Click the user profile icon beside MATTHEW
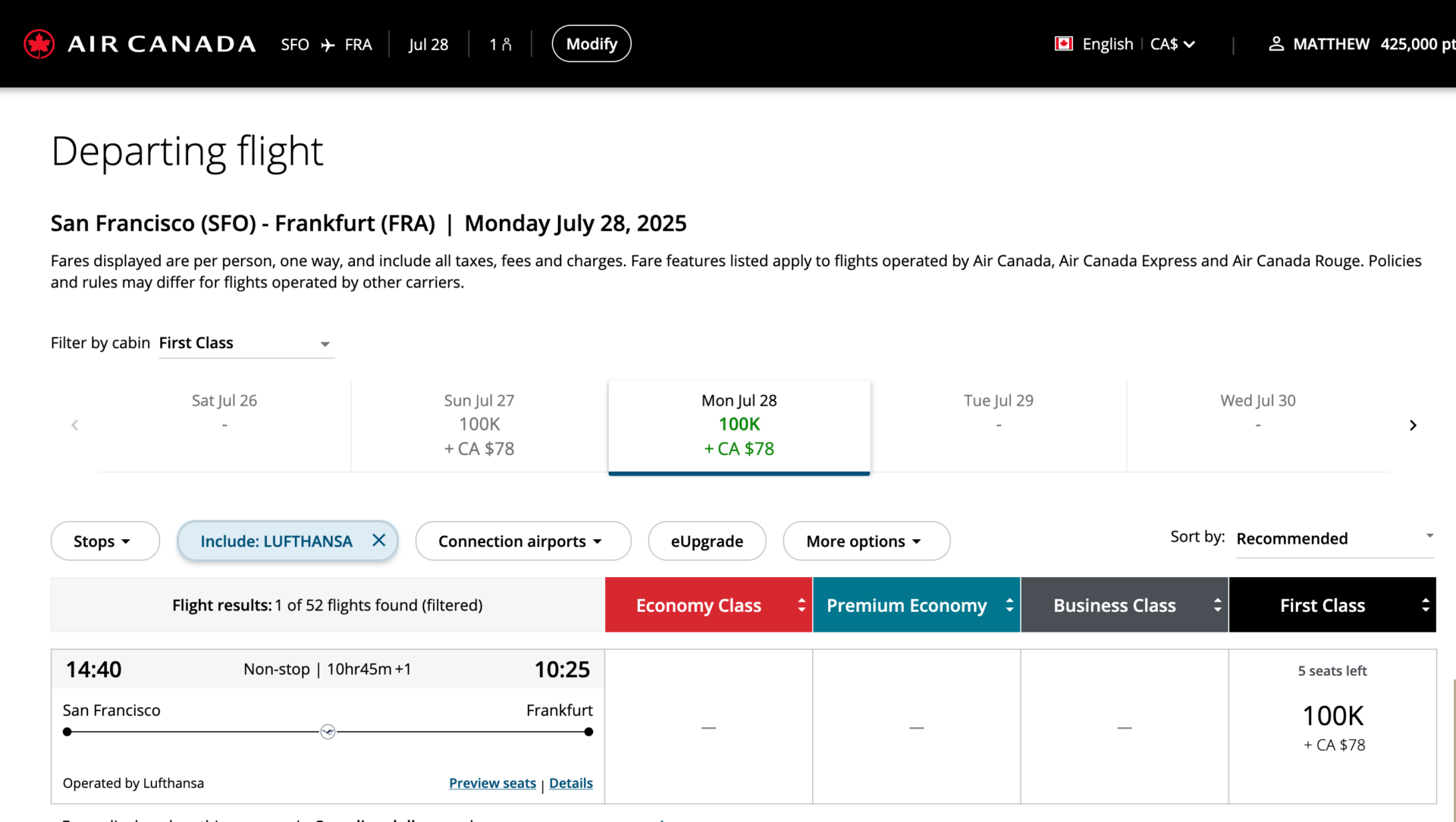Screen dimensions: 1456x822 pos(1276,44)
